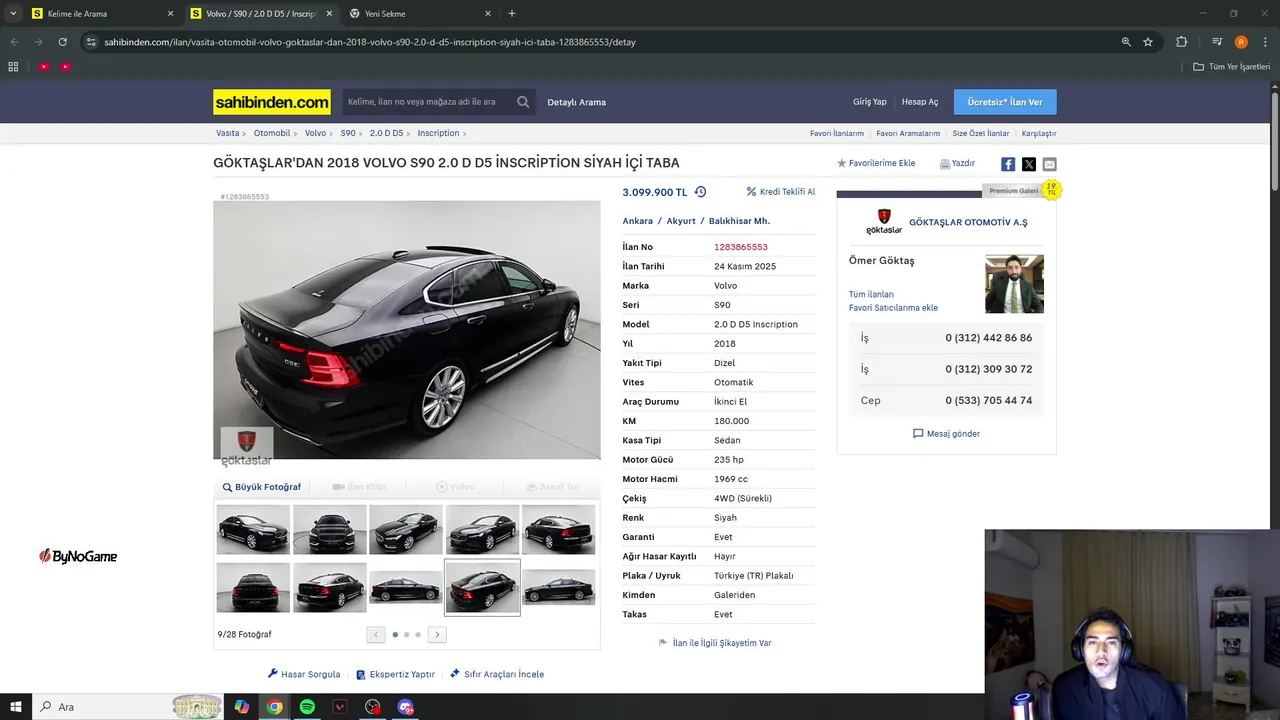
Task: Click Kredi Teklifi Al
Action: (781, 192)
